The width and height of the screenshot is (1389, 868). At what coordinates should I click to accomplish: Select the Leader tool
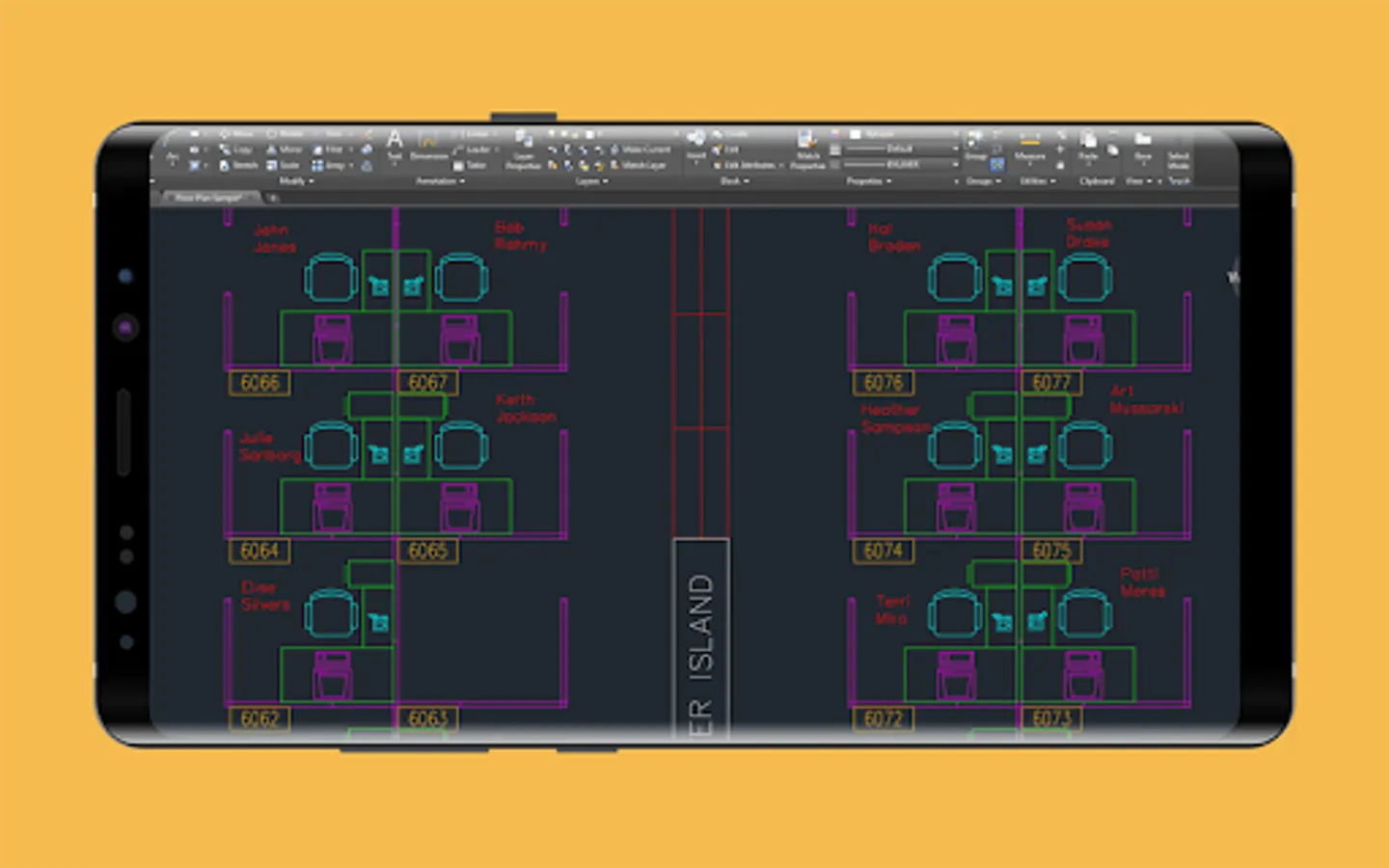(475, 149)
